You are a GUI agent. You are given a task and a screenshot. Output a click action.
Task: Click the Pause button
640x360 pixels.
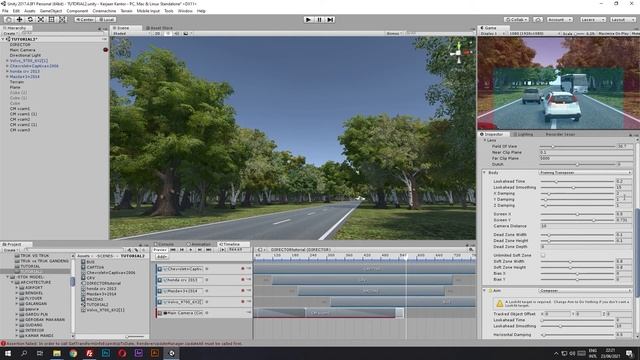point(319,19)
